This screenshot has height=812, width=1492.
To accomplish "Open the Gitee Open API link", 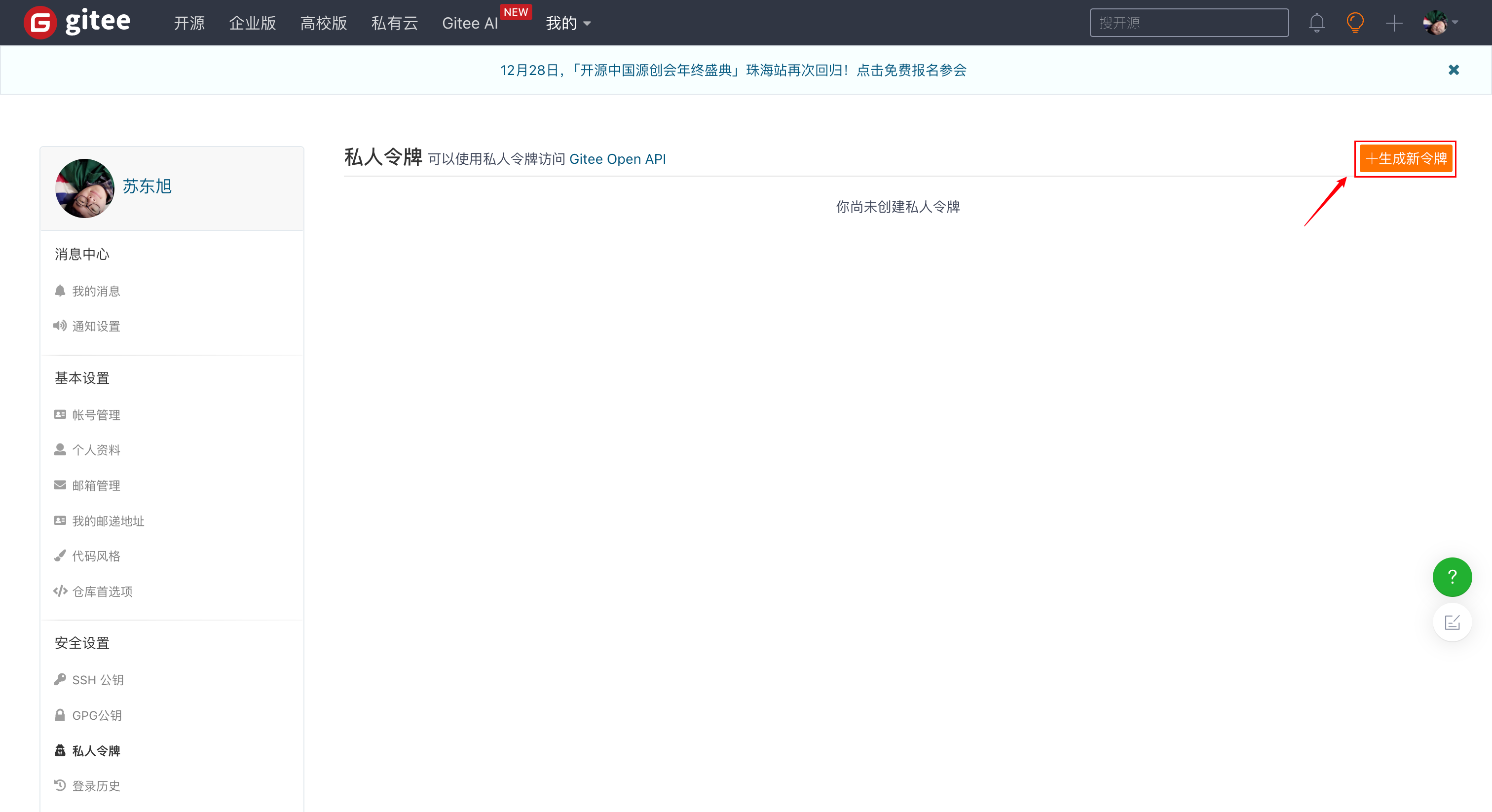I will [617, 159].
